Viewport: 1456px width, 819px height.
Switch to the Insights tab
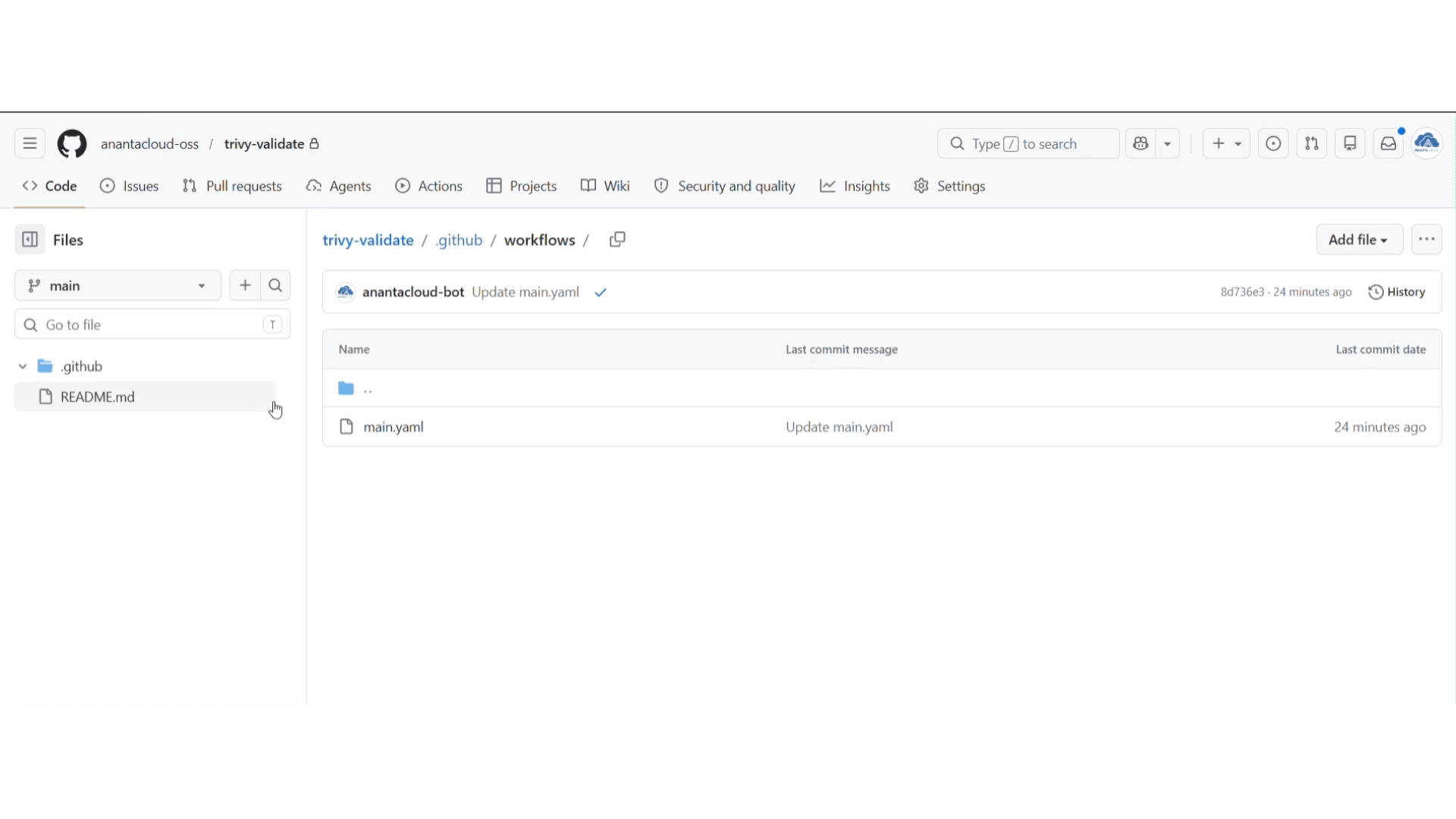[x=855, y=187]
